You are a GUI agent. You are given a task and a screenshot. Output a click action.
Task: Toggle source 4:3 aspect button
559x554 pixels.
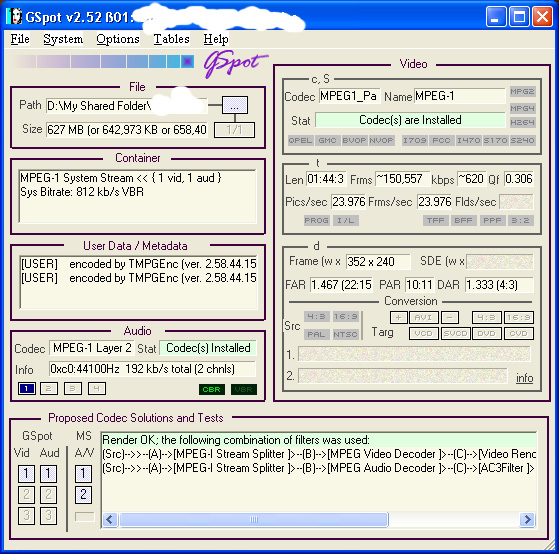[316, 317]
